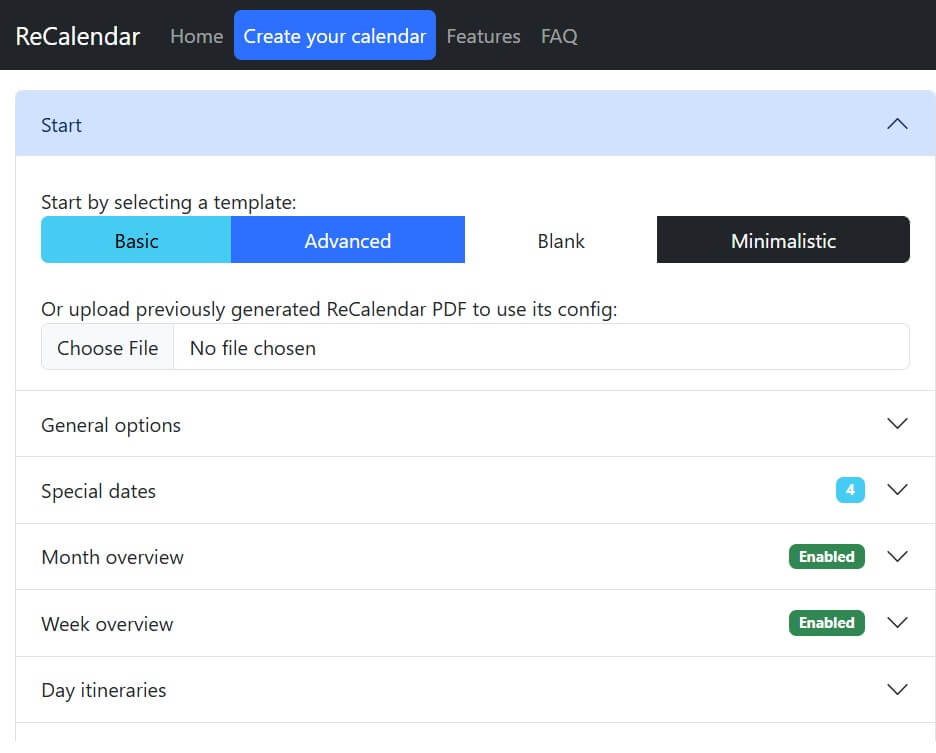
Task: Click Choose File to upload PDF
Action: tap(108, 347)
